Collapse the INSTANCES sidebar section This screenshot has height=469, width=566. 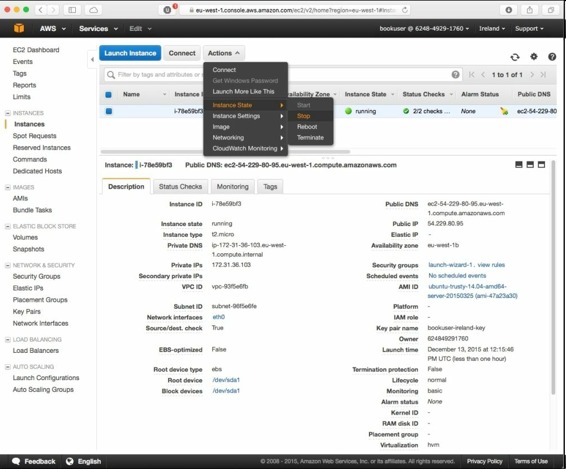[7, 113]
